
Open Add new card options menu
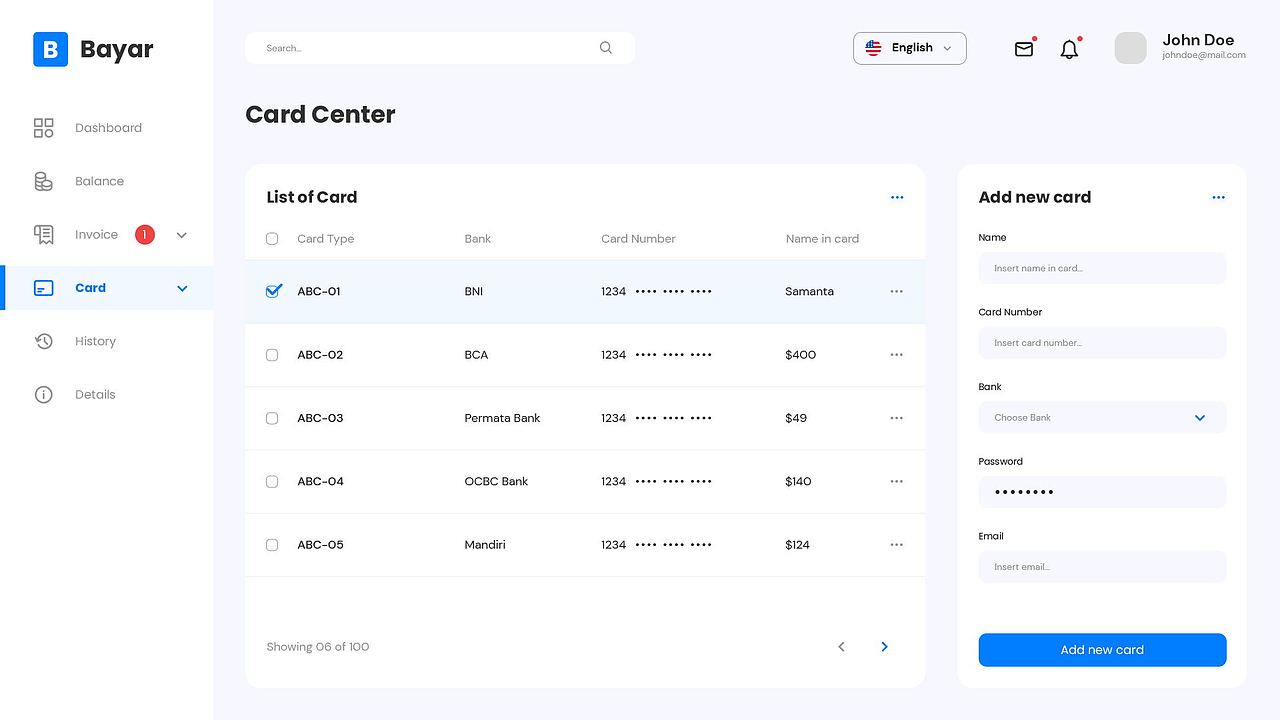pyautogui.click(x=1218, y=198)
